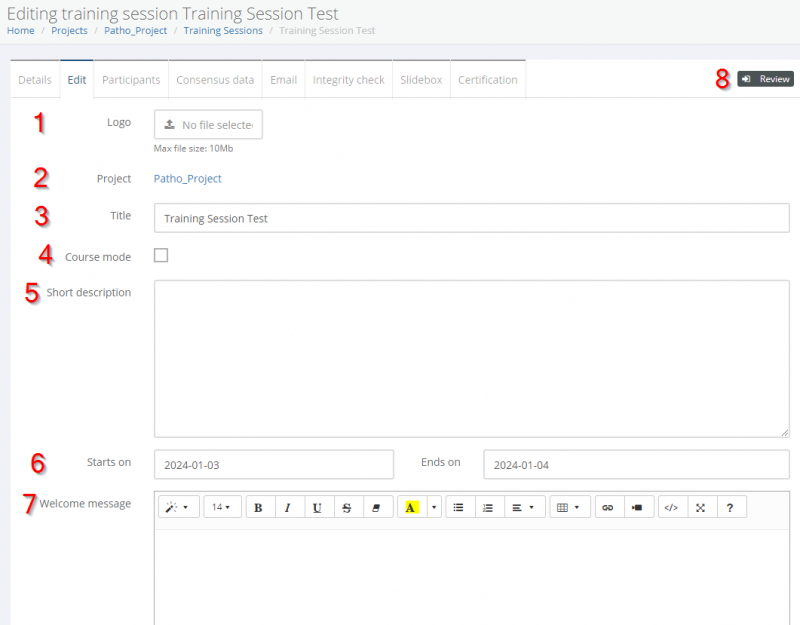Enable the Course mode checkbox
800x625 pixels.
click(x=161, y=255)
